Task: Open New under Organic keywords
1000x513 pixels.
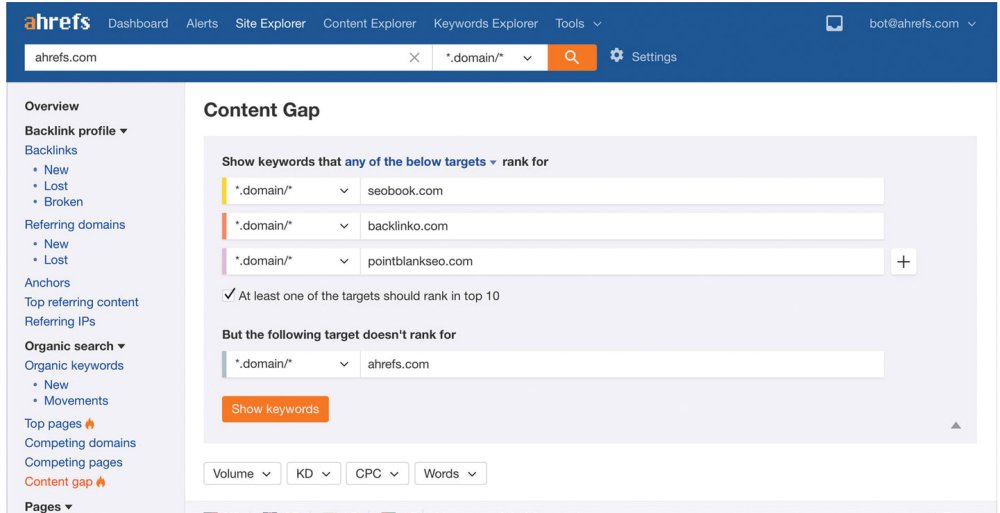Action: click(x=56, y=385)
